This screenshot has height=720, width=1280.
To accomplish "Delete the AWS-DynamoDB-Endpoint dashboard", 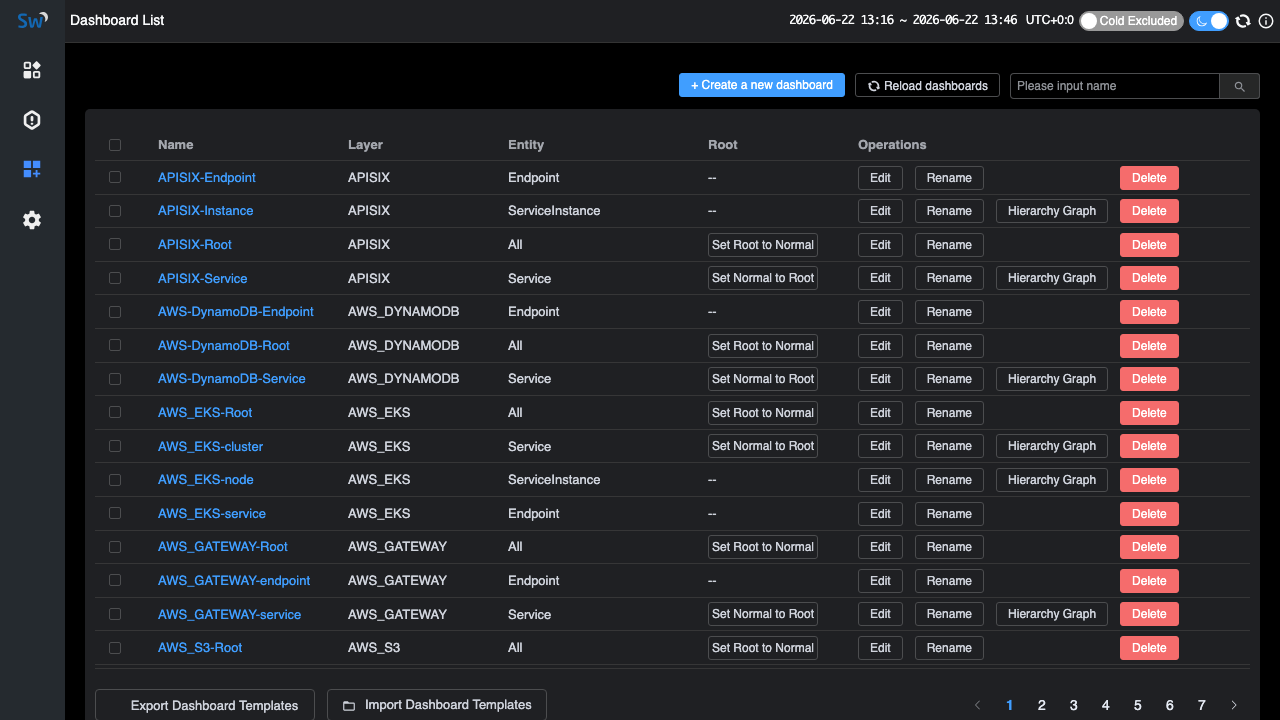I will tap(1149, 312).
